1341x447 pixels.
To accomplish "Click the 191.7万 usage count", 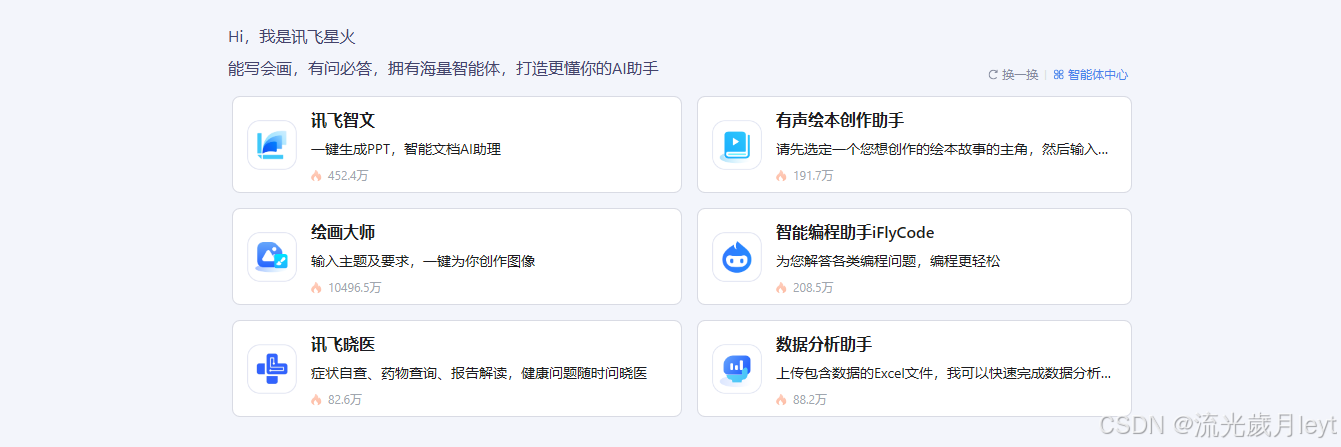I will [x=813, y=176].
